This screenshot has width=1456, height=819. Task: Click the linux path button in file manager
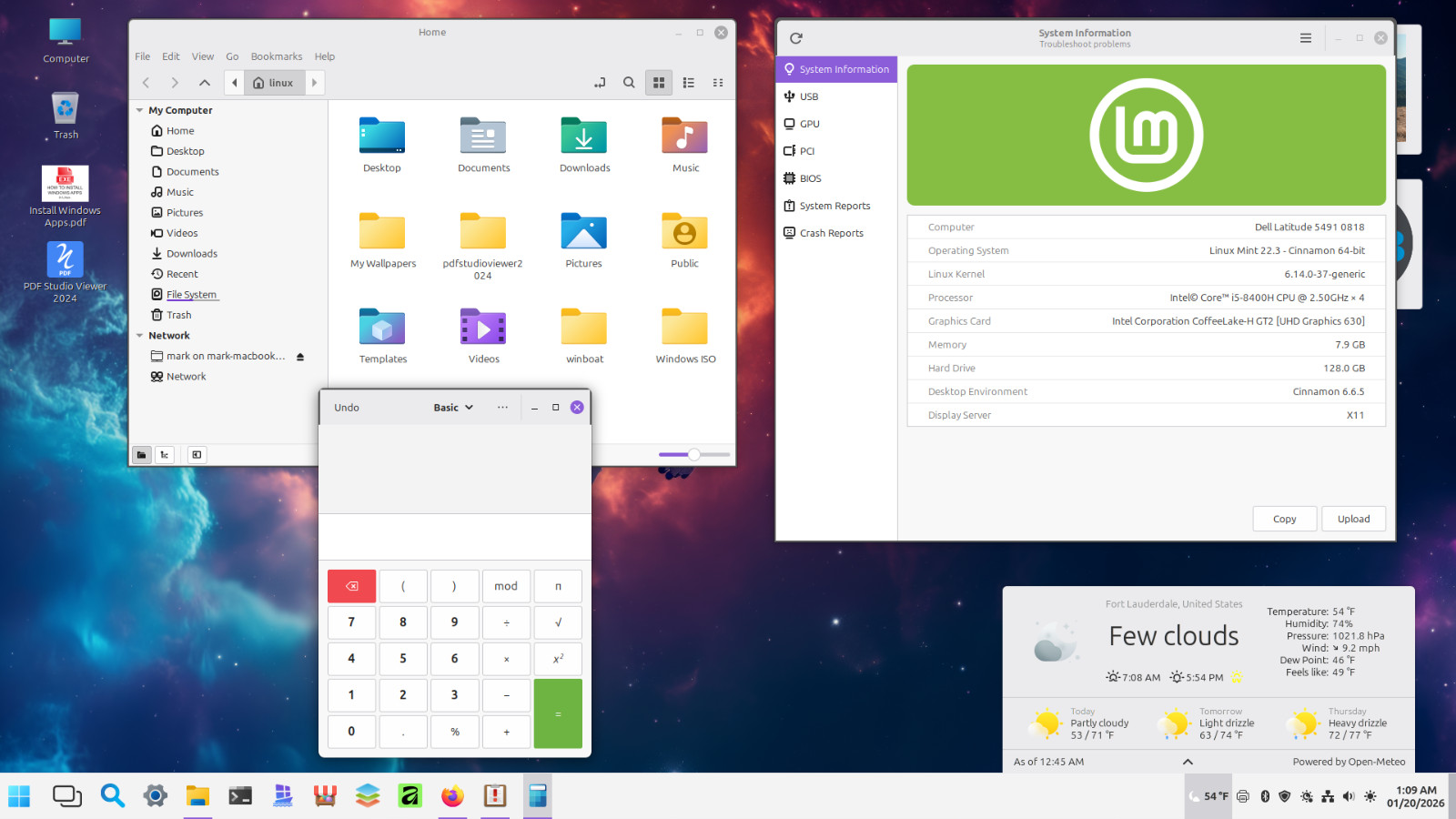pos(274,83)
